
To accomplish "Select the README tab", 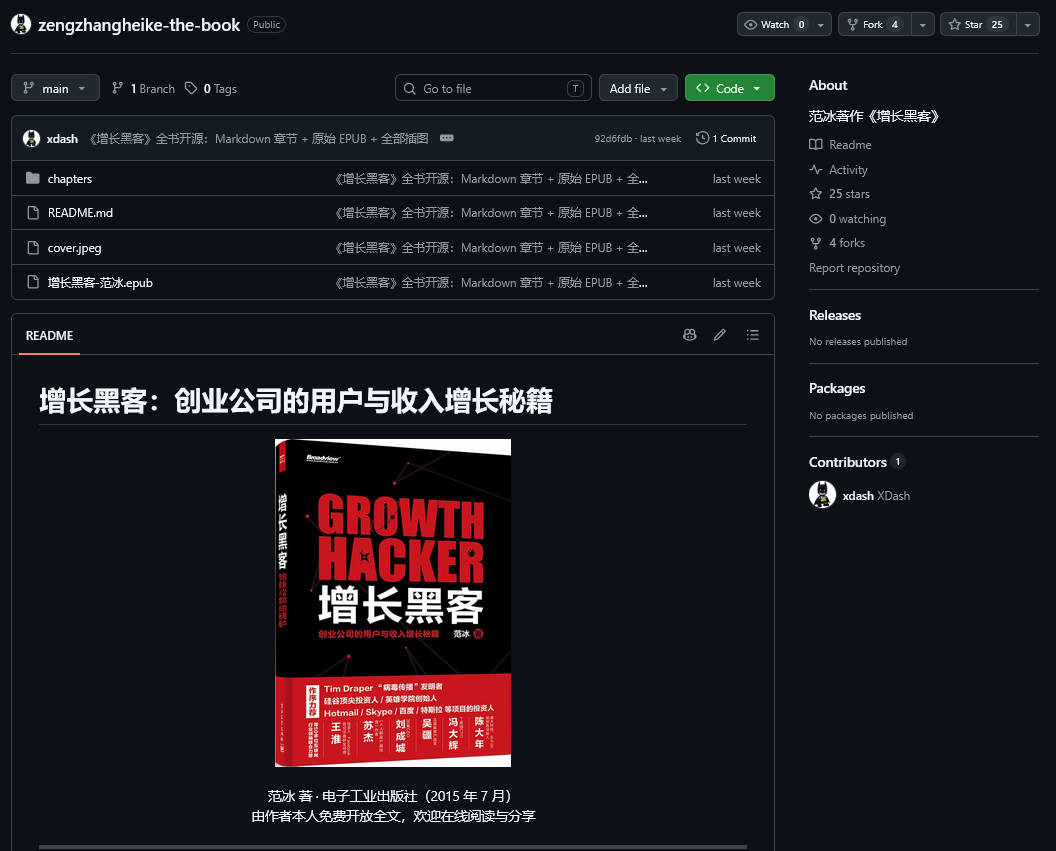I will [x=49, y=335].
